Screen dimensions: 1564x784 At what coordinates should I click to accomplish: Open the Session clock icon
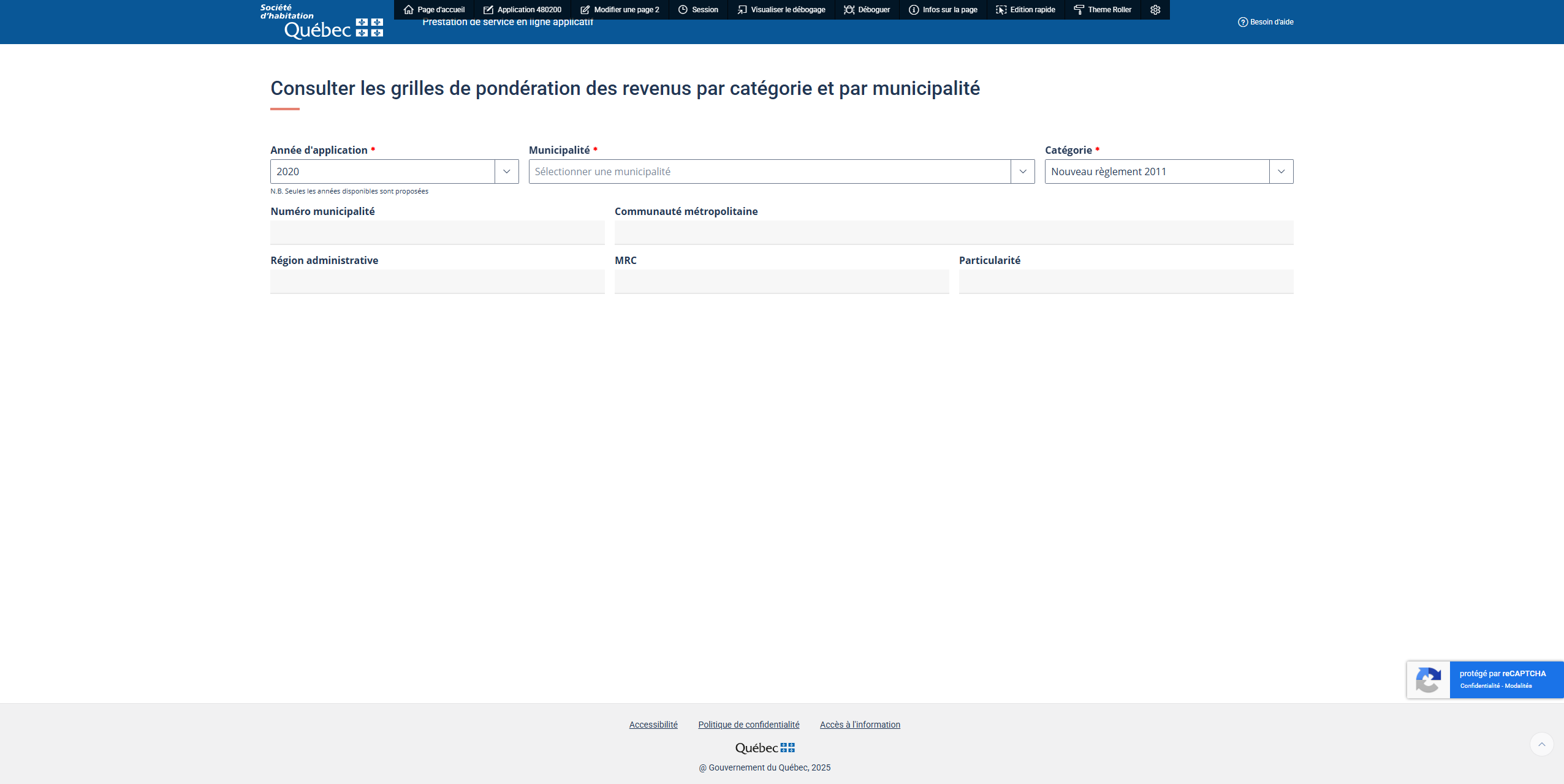coord(683,10)
